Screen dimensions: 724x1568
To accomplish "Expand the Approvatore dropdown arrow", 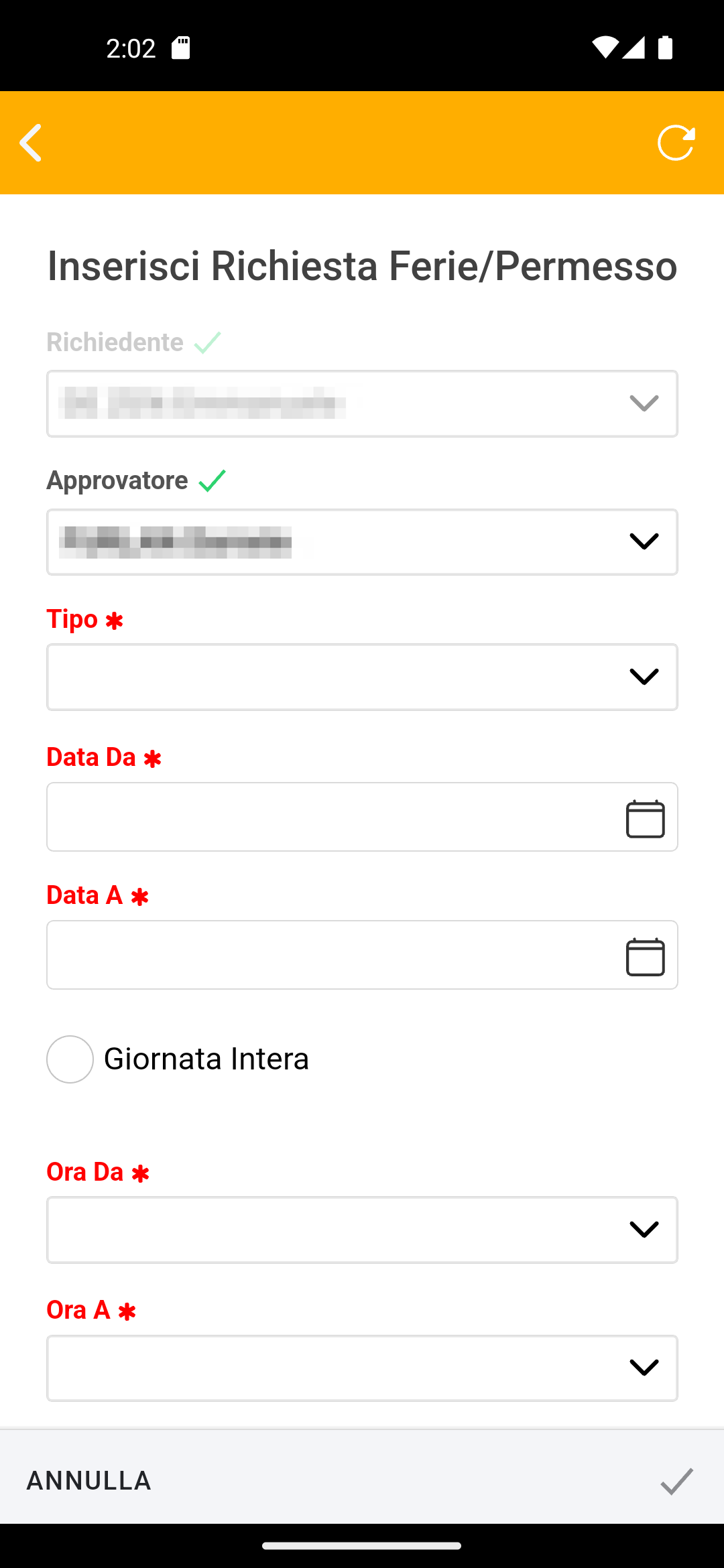I will [x=644, y=541].
